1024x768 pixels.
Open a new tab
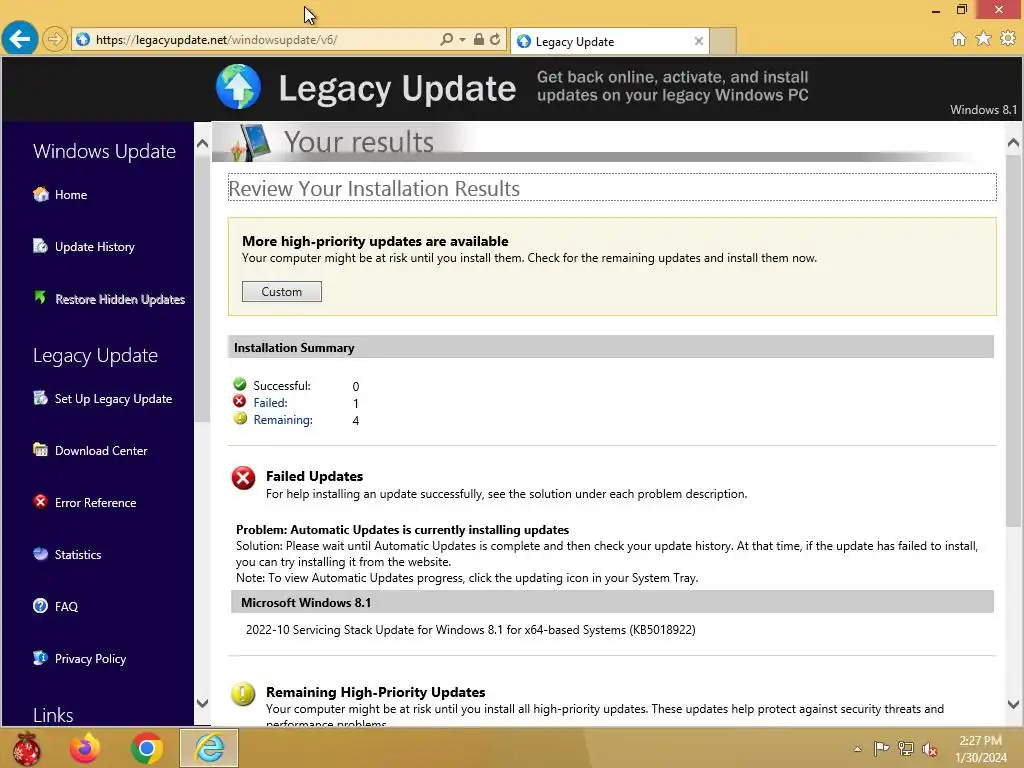coord(722,41)
